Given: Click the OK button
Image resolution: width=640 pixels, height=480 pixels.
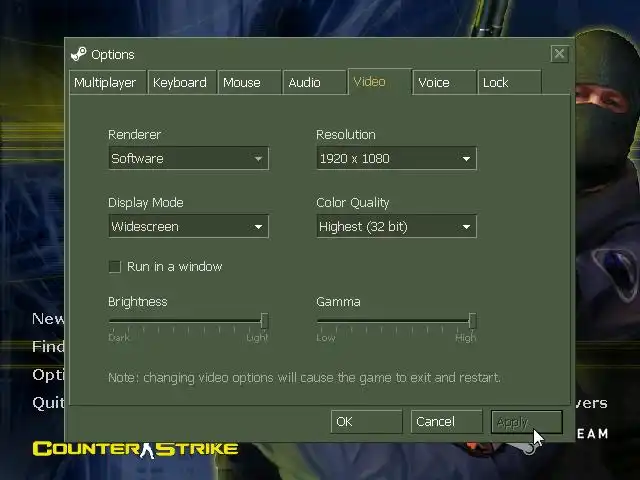Looking at the screenshot, I should click(367, 422).
